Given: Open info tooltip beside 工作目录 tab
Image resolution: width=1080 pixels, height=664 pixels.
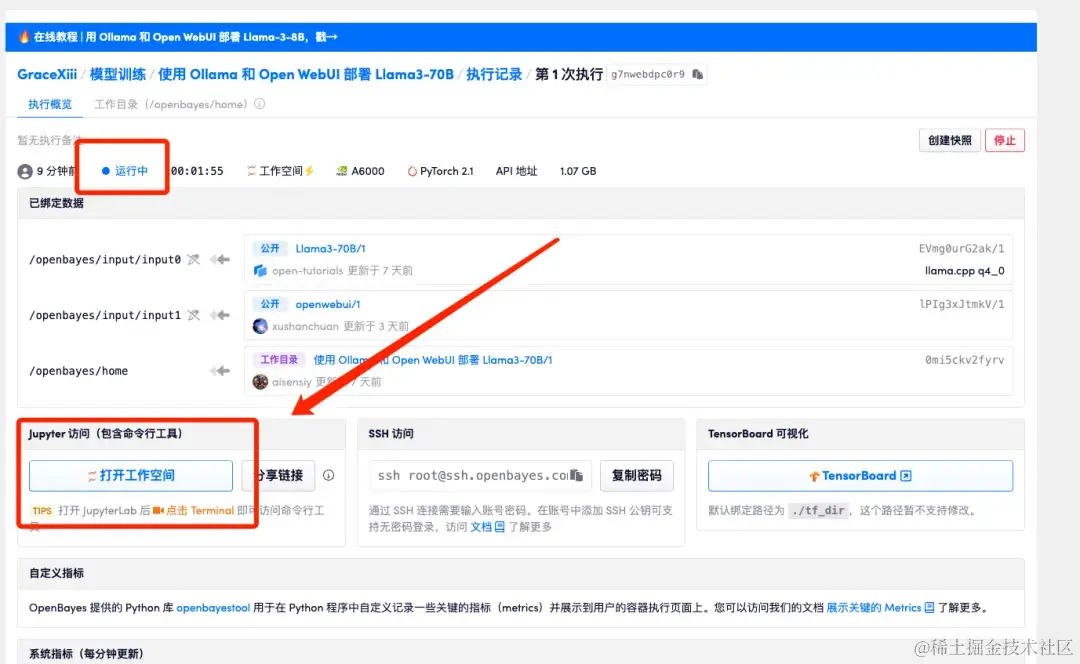Looking at the screenshot, I should pos(260,102).
